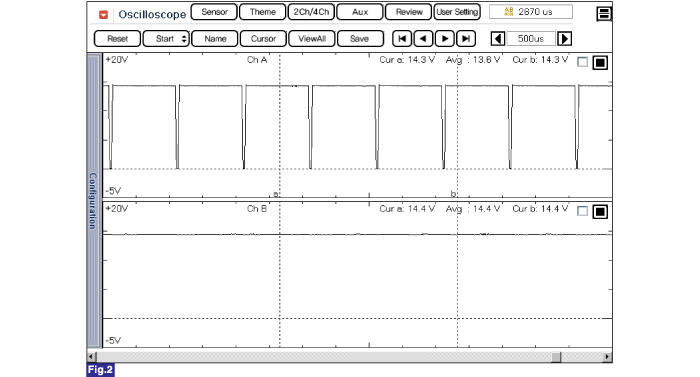
Task: Click the horizontal scrollbar left arrow
Action: (91, 356)
